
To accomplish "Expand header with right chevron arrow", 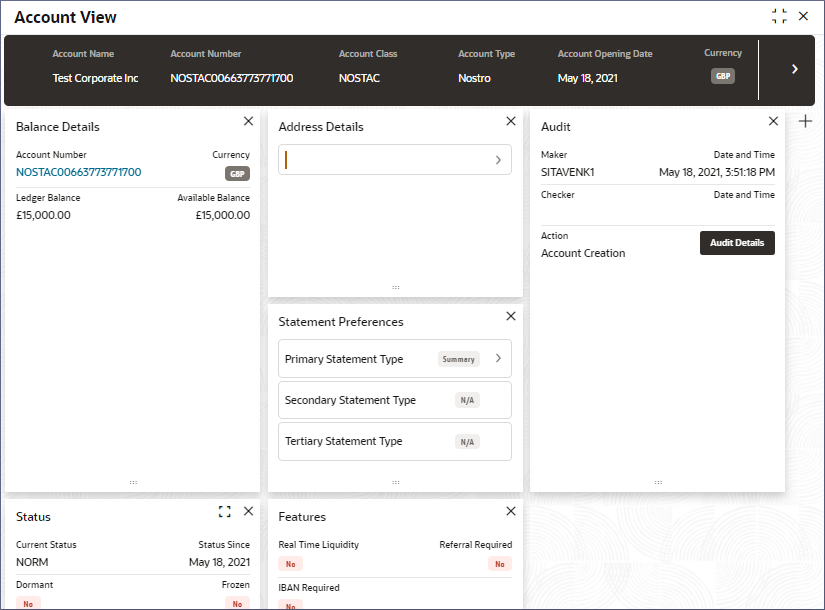I will (x=794, y=69).
